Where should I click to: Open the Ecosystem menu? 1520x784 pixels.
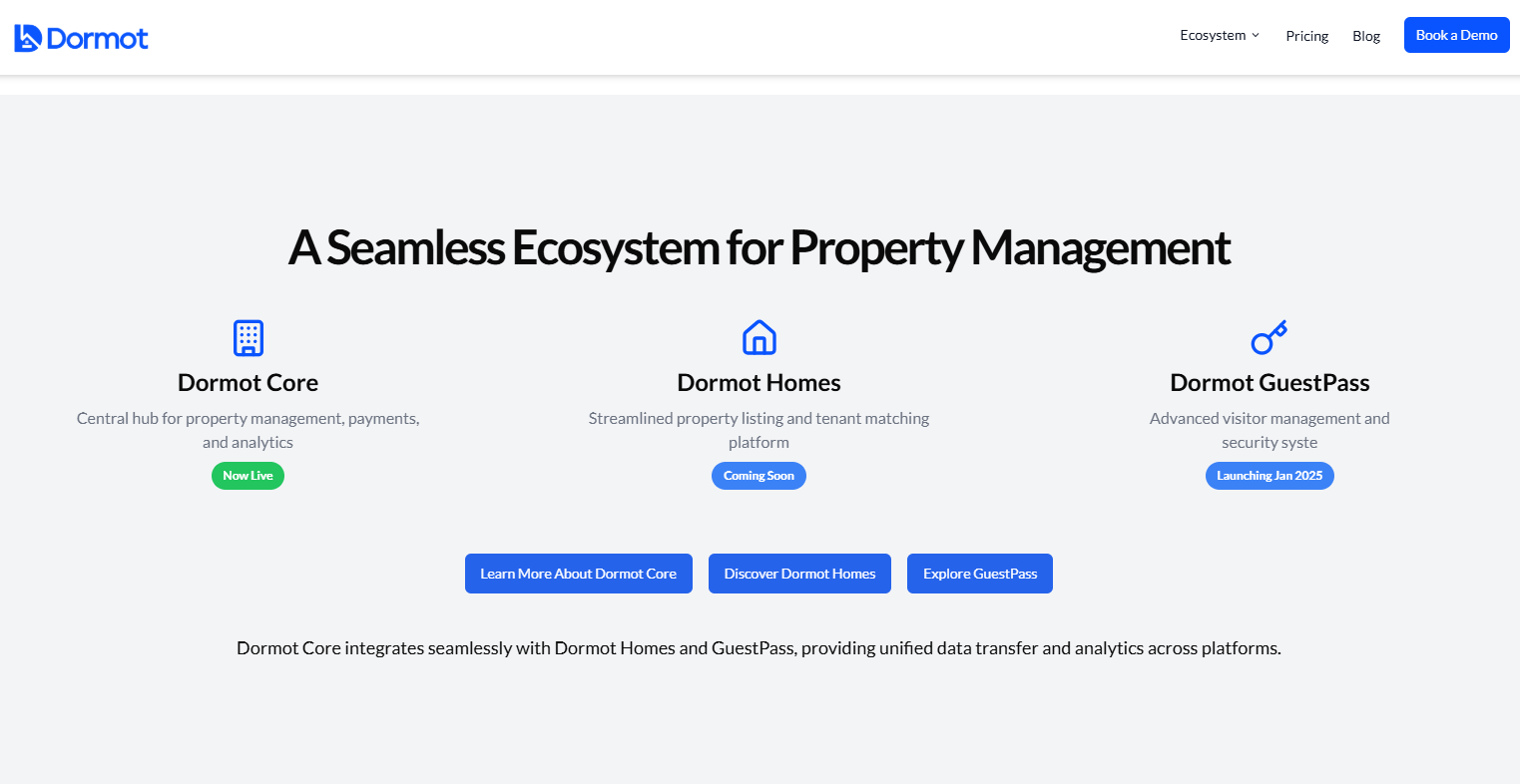tap(1220, 35)
